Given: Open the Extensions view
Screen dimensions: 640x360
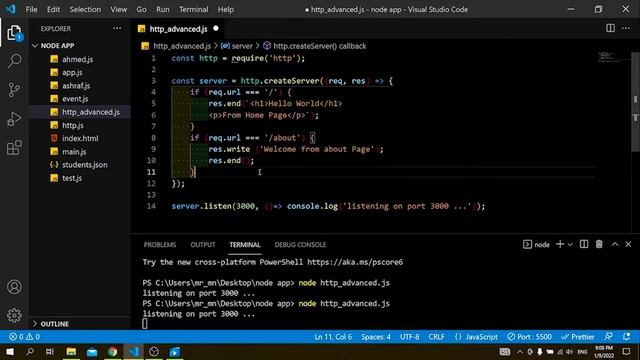Looking at the screenshot, I should click(14, 148).
